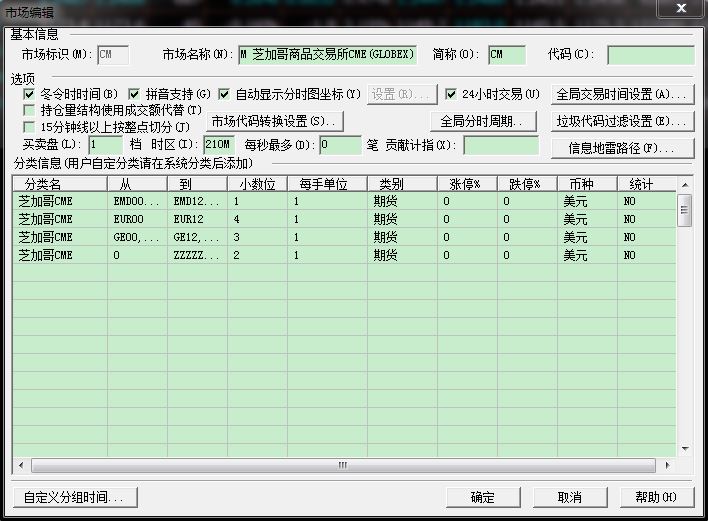Viewport: 708px width, 521px height.
Task: Click the 信息地雷路径 button
Action: (623, 148)
